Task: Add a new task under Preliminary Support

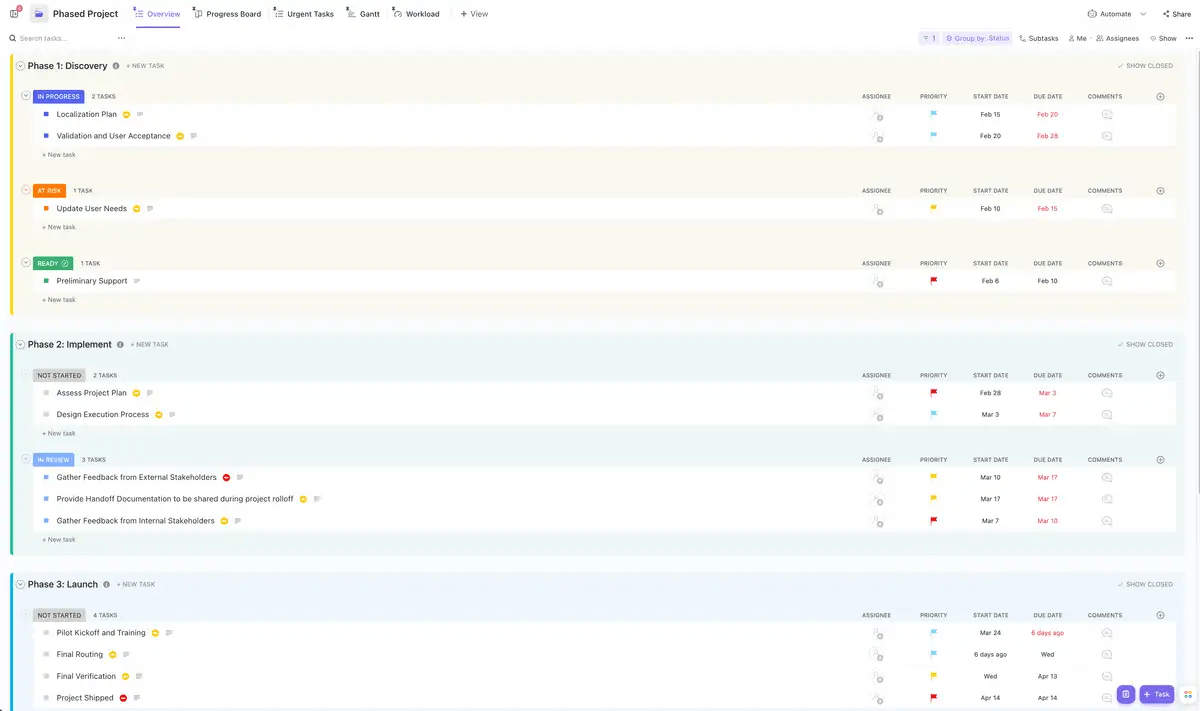Action: click(x=58, y=299)
